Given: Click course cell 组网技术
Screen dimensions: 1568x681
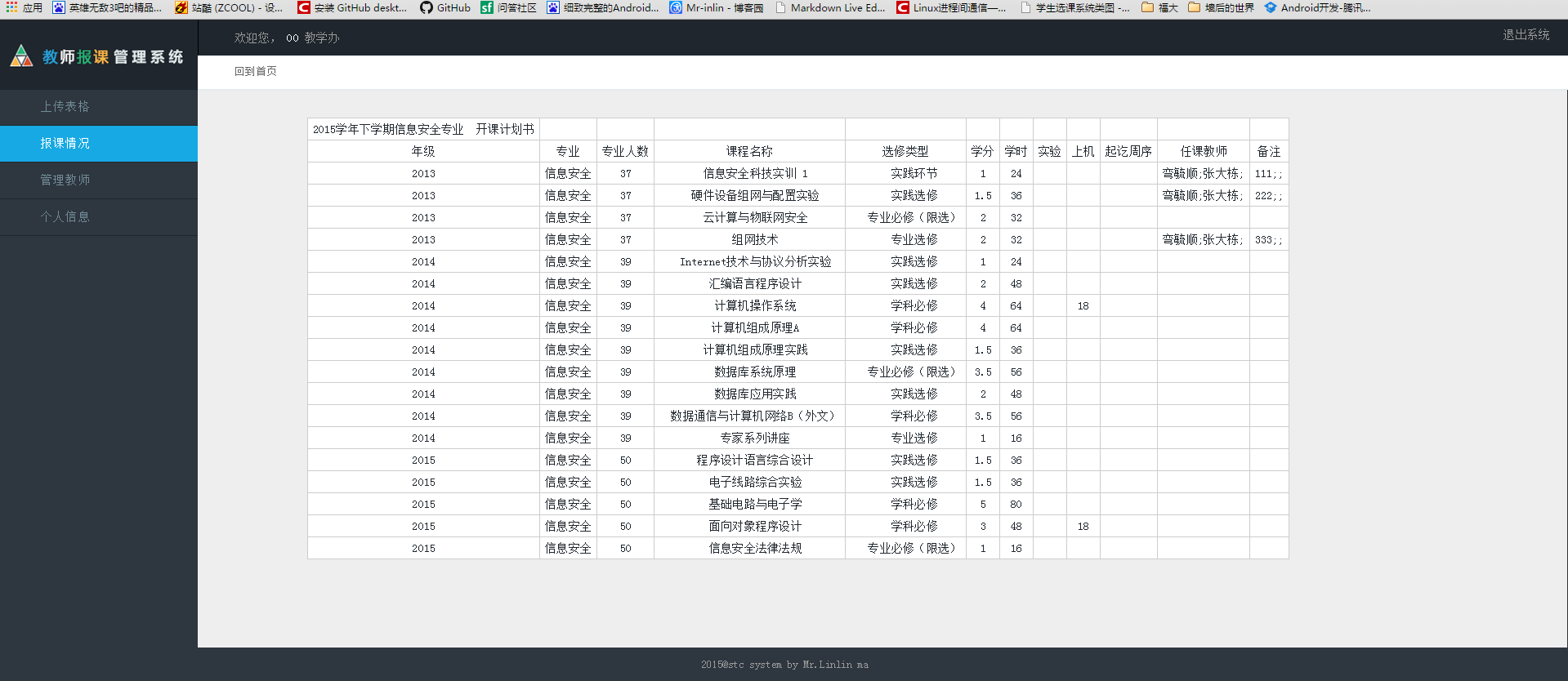Looking at the screenshot, I should point(749,239).
